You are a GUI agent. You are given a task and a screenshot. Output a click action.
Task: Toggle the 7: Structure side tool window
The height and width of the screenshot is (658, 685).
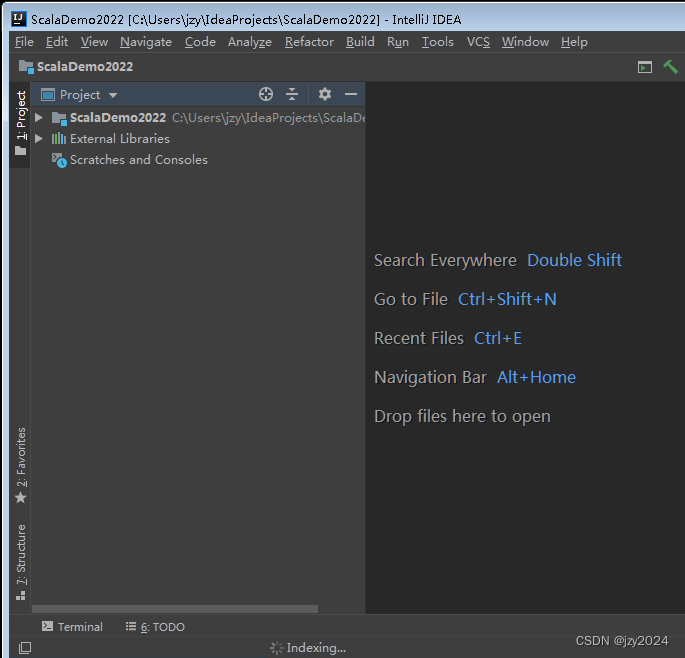click(21, 563)
